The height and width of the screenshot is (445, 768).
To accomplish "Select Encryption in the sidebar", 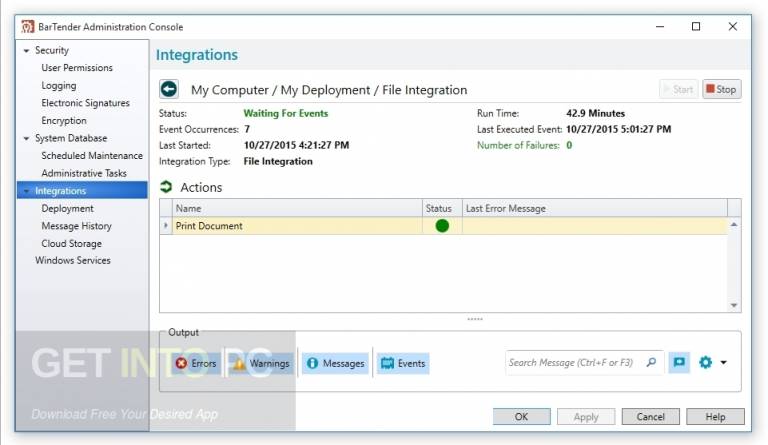I will tap(64, 120).
